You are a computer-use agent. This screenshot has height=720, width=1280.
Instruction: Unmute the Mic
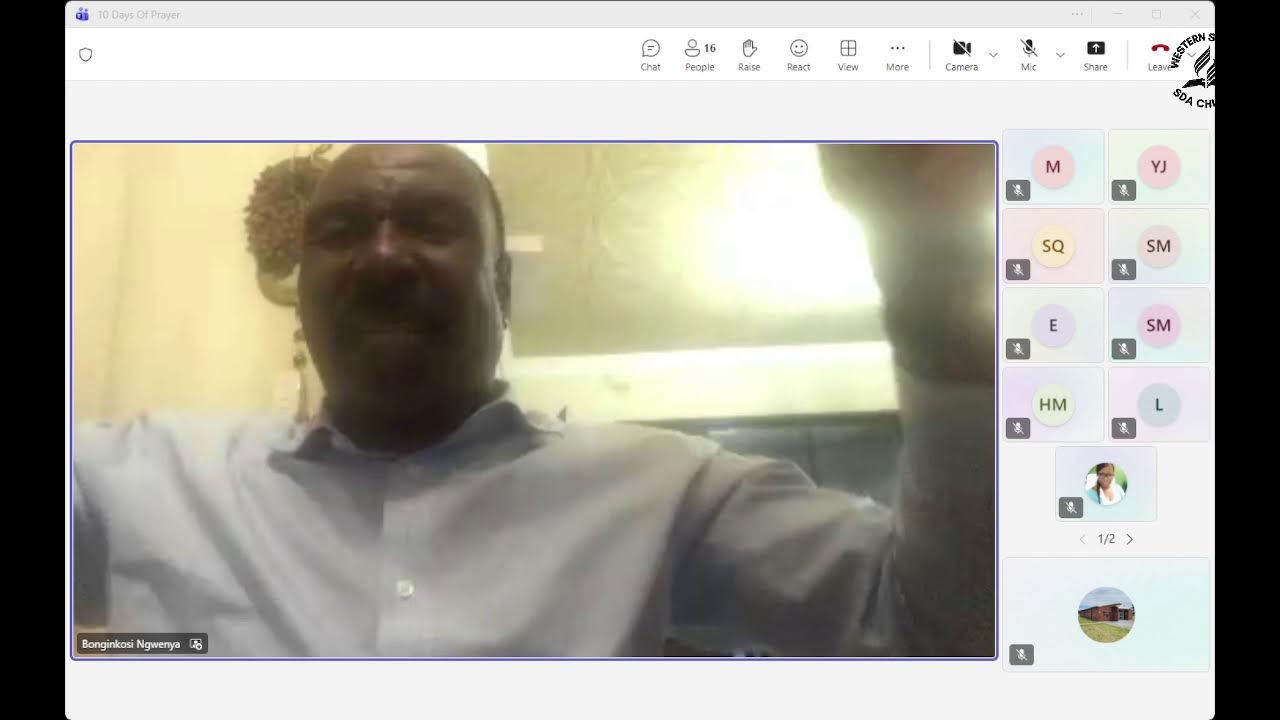[x=1028, y=55]
